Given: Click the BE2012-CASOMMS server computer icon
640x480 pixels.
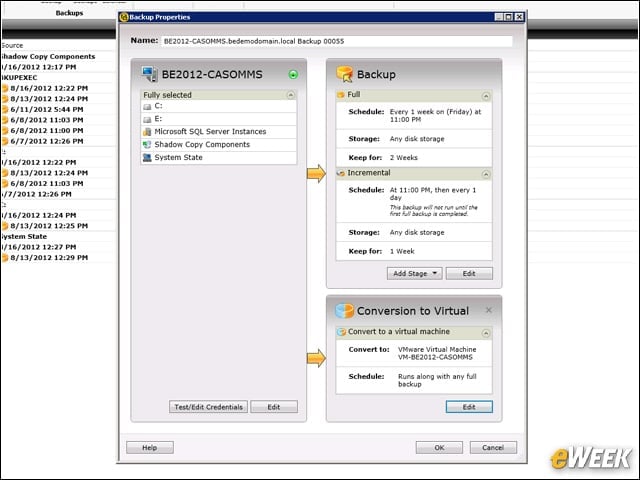Looking at the screenshot, I should click(x=149, y=74).
